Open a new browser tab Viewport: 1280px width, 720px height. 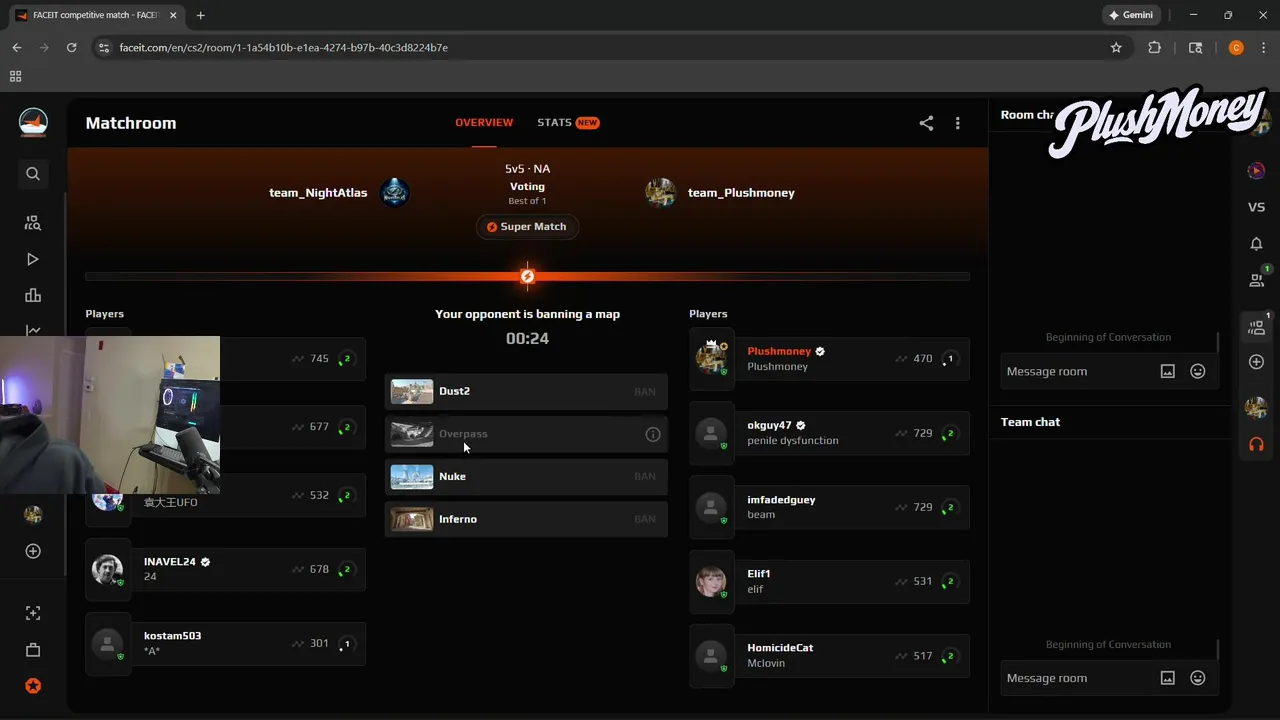[201, 15]
